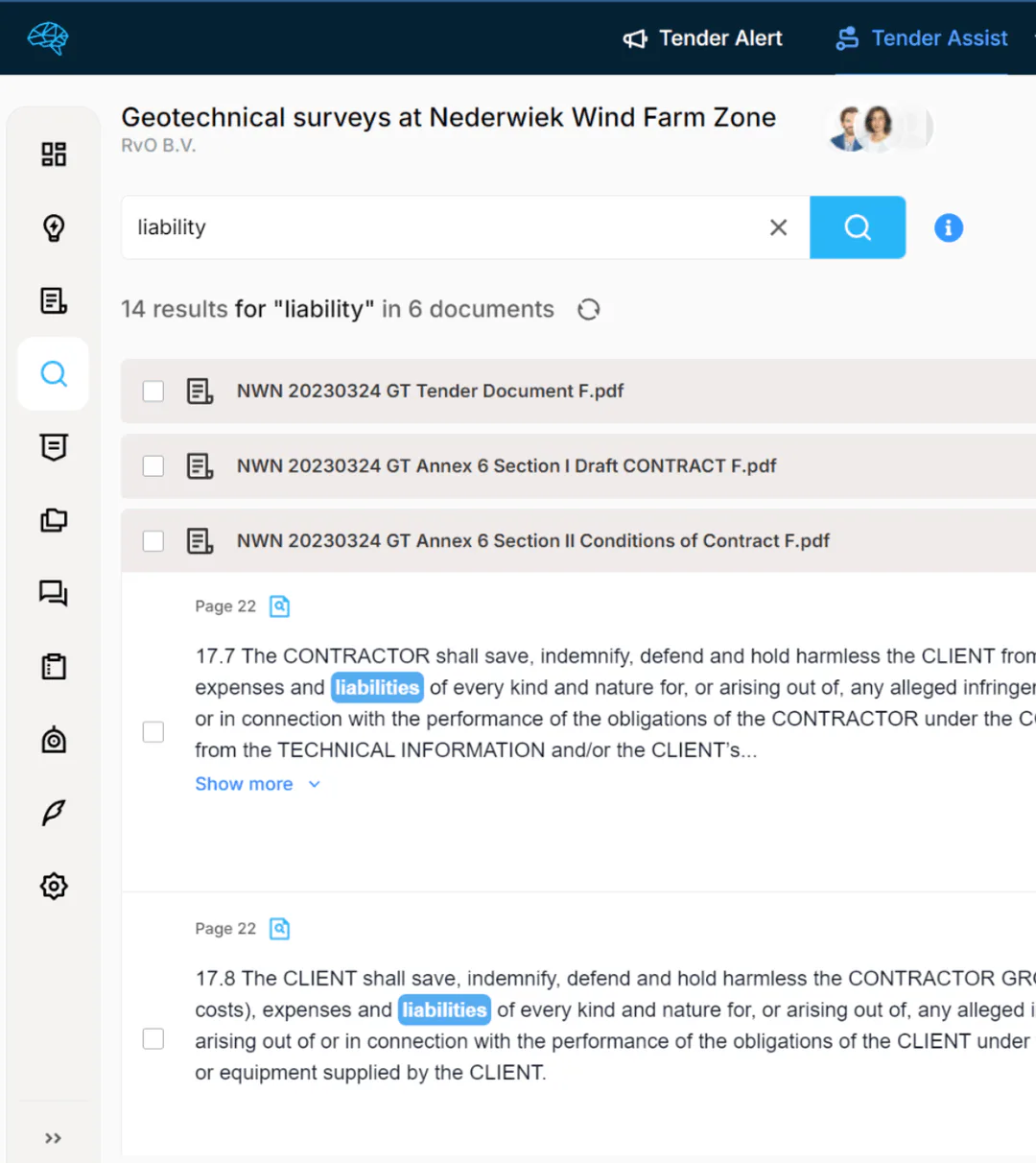Switch to the Tender Alert tab
Screen dimensions: 1036x1163
click(703, 38)
